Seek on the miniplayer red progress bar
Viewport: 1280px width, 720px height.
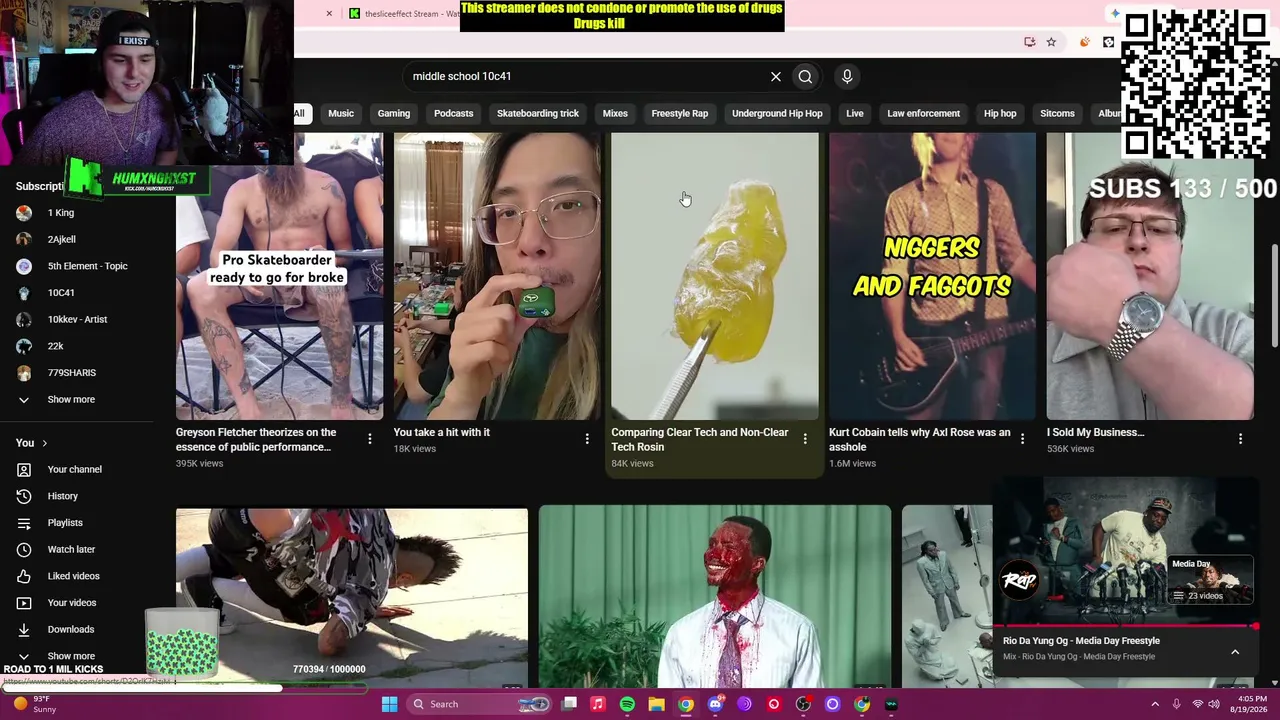point(1126,627)
